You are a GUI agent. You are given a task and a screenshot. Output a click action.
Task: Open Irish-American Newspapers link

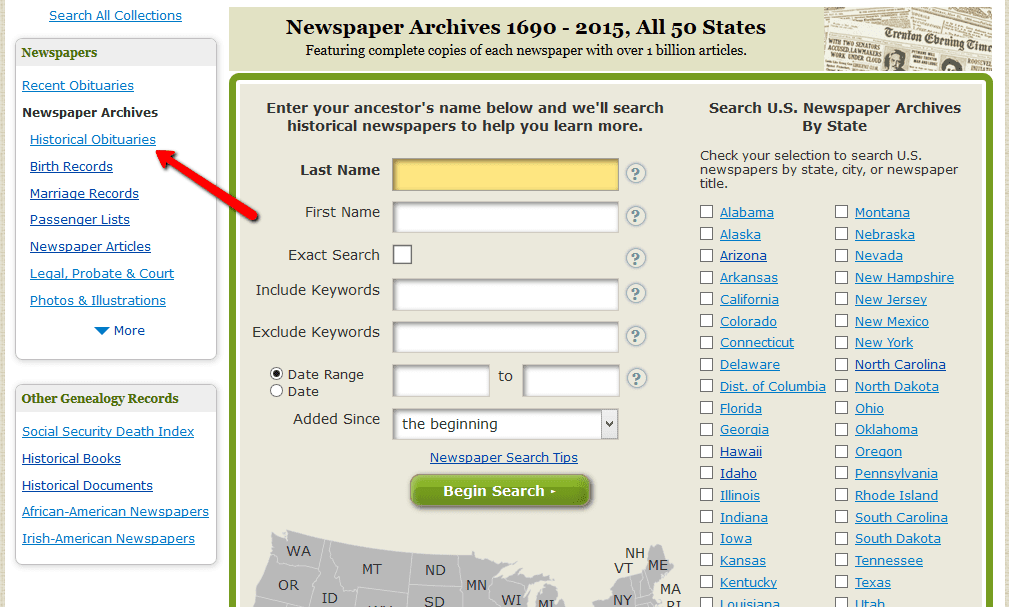click(108, 539)
